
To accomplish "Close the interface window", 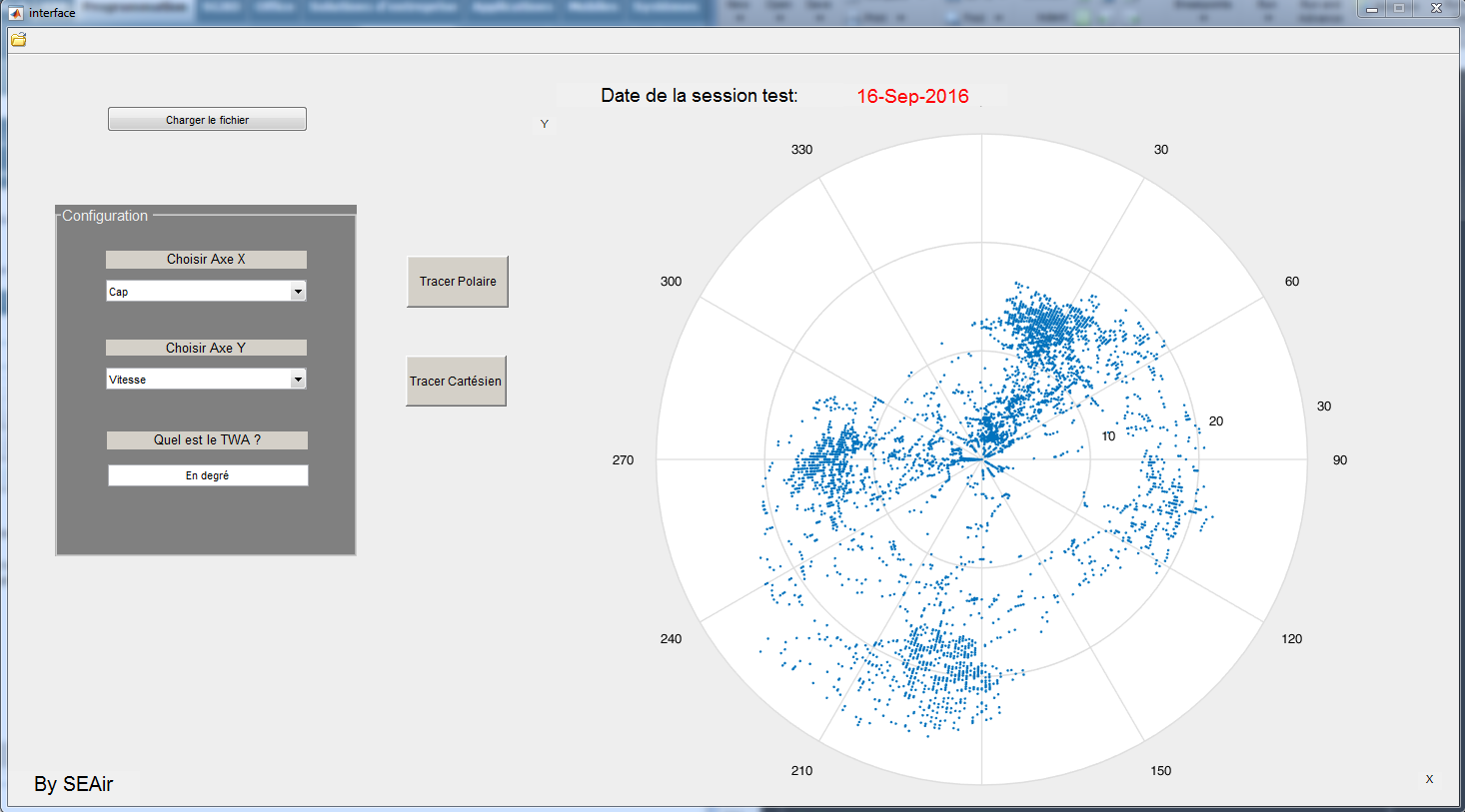I will coord(1436,9).
